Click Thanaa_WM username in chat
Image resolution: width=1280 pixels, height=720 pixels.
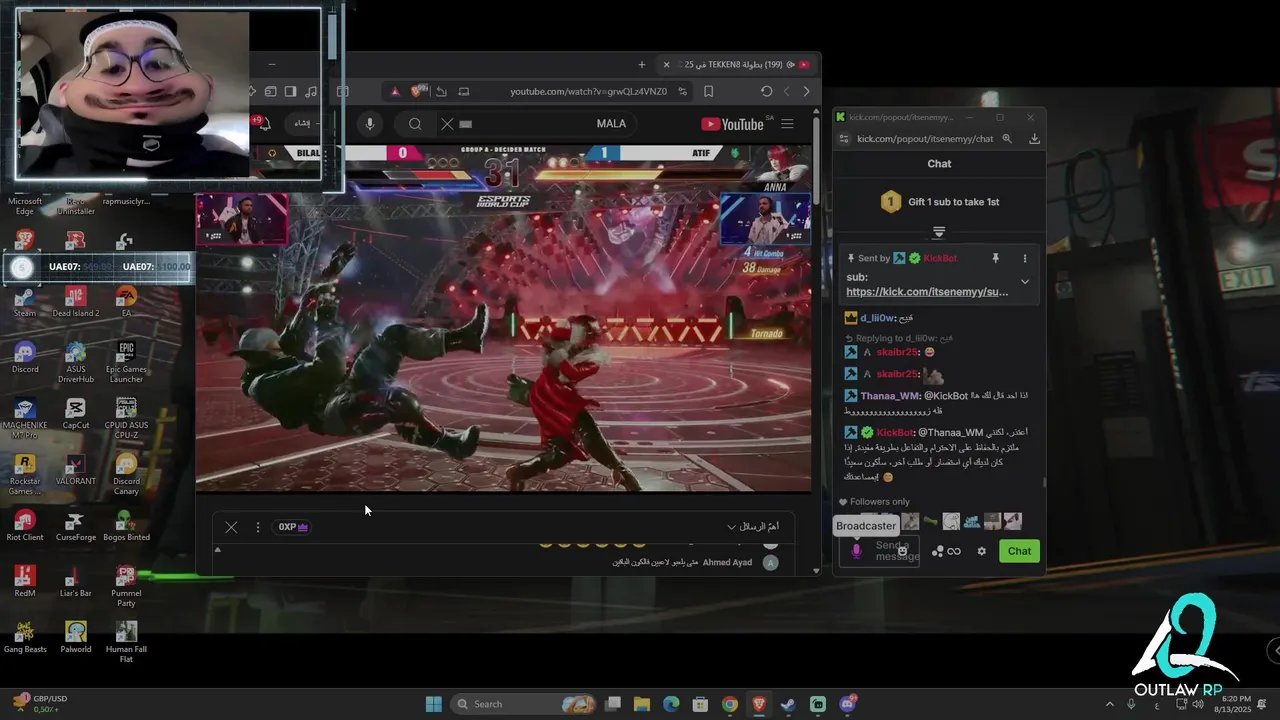click(x=889, y=396)
